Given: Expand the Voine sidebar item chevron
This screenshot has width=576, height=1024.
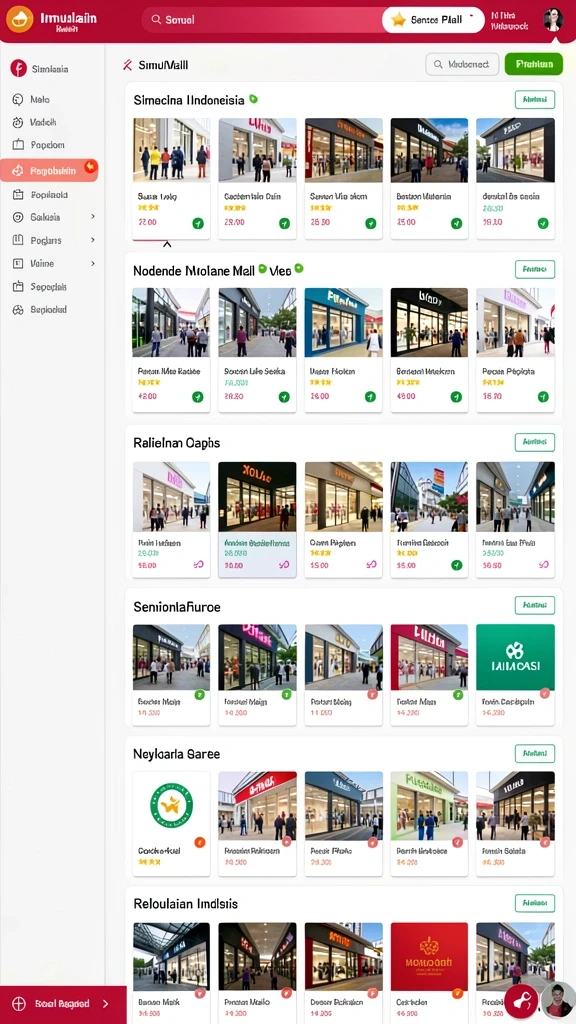Looking at the screenshot, I should click(x=93, y=263).
